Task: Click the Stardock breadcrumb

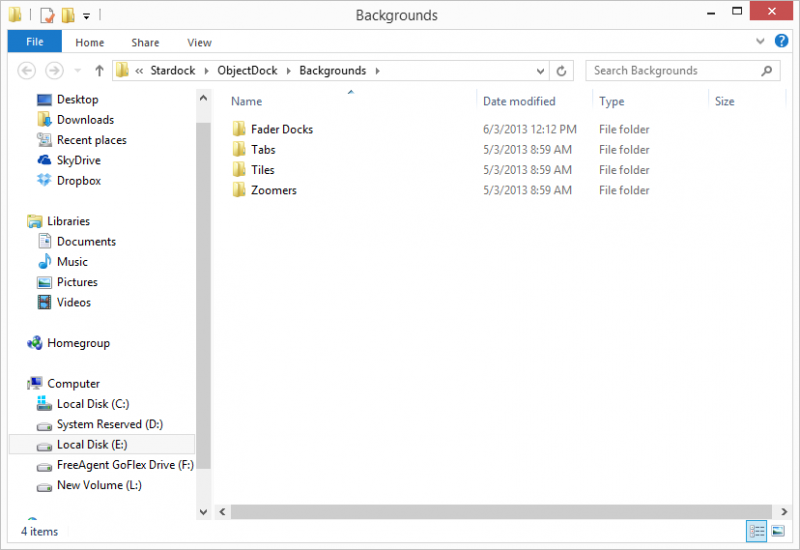Action: coord(172,70)
